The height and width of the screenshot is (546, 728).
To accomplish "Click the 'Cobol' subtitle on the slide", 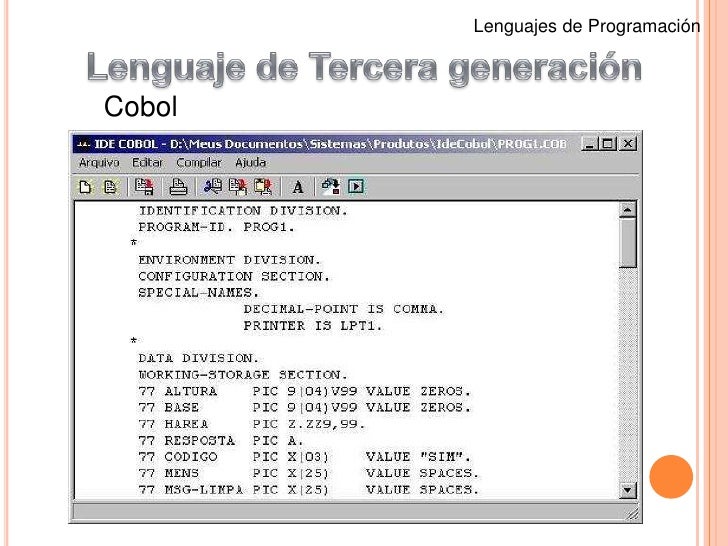I will tap(141, 106).
